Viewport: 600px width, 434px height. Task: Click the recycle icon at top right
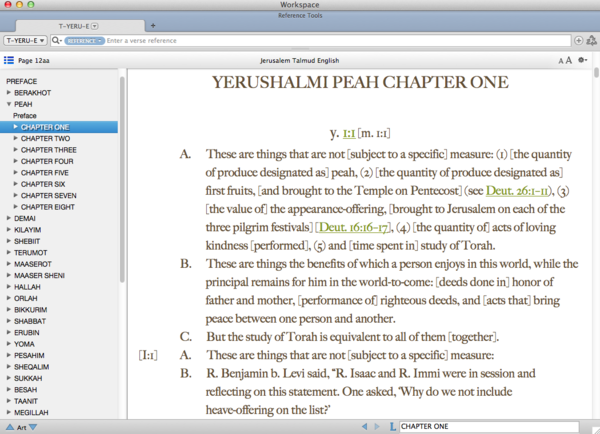pyautogui.click(x=591, y=40)
